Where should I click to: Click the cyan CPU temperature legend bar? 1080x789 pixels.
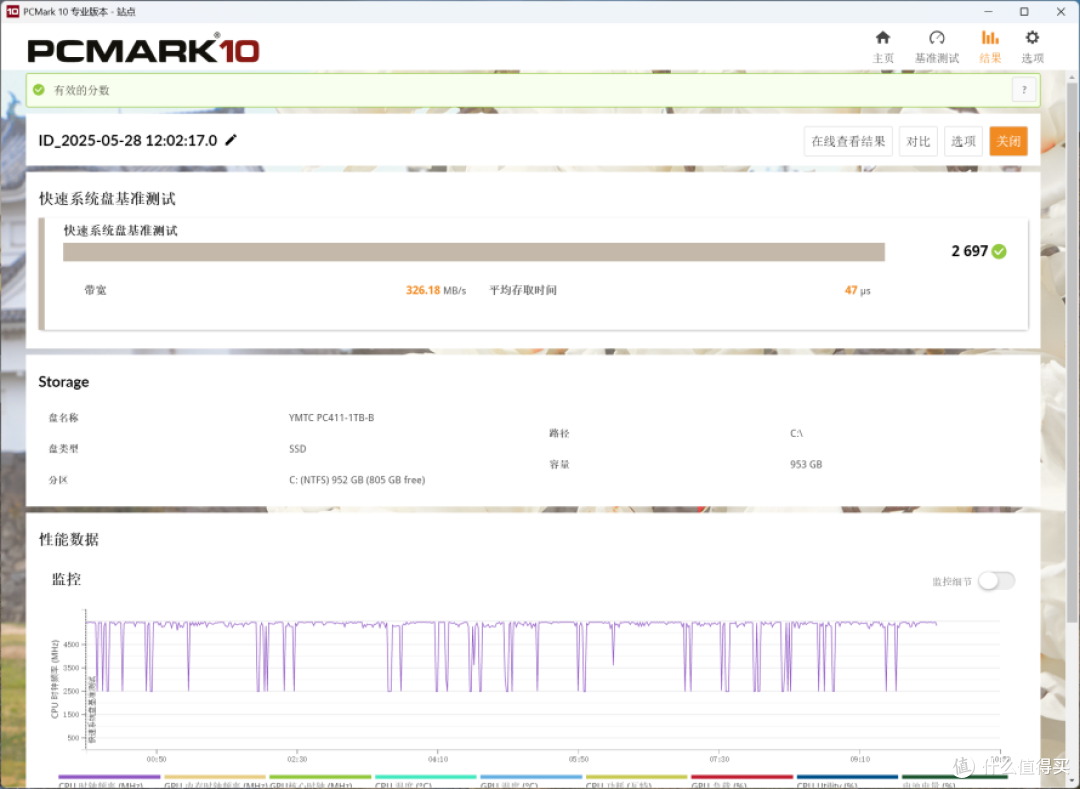426,777
